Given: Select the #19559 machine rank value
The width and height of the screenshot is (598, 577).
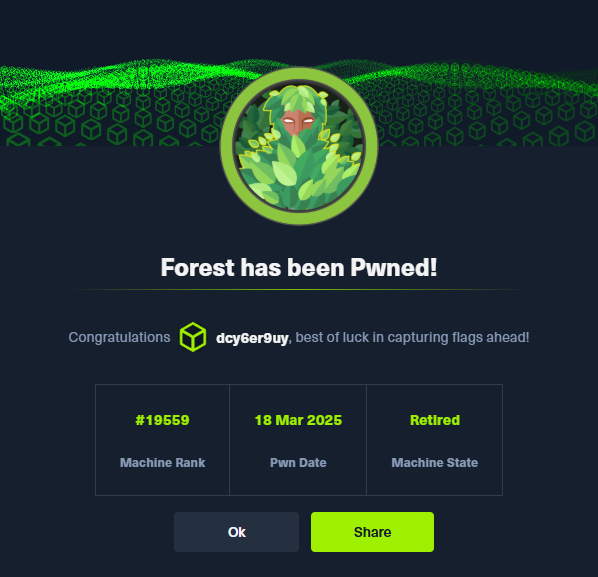Looking at the screenshot, I should pos(162,420).
